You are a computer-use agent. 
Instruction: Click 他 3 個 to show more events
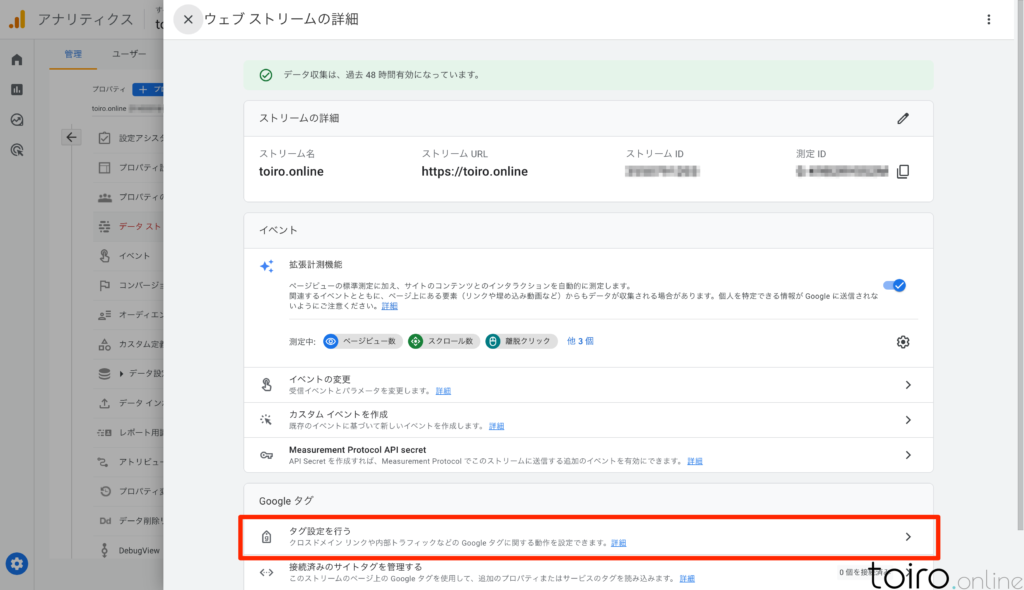(x=580, y=341)
